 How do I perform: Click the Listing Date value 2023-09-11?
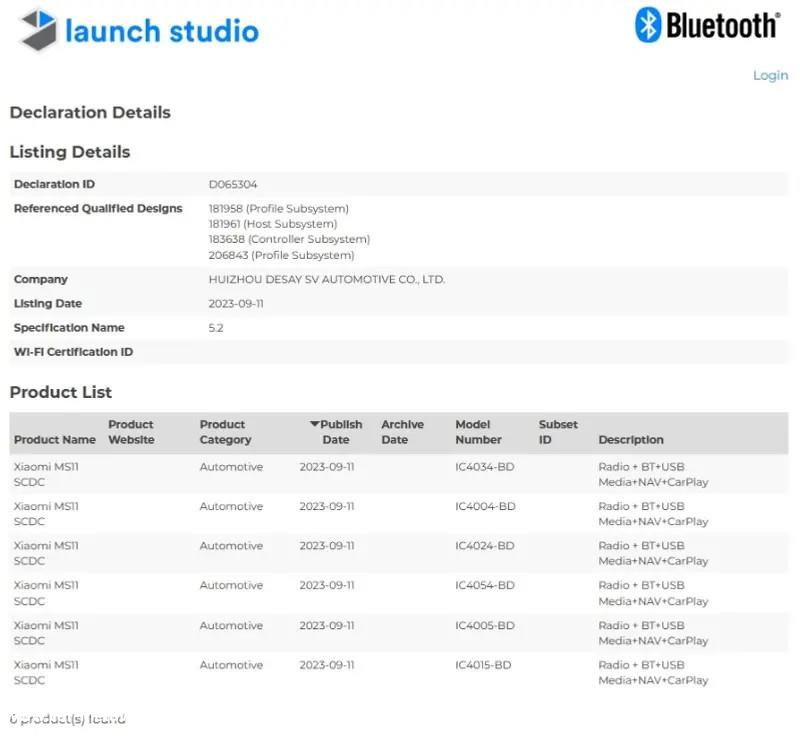(x=236, y=304)
